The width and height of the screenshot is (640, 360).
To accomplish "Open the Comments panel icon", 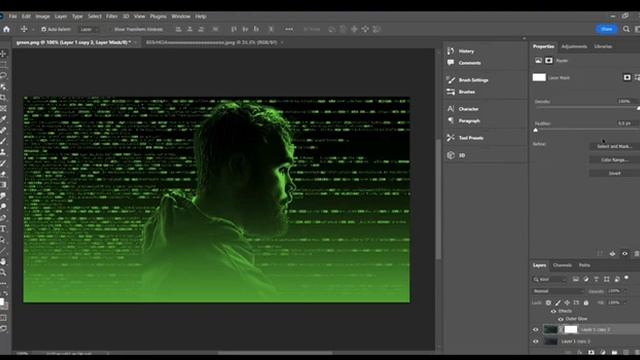I will click(451, 62).
